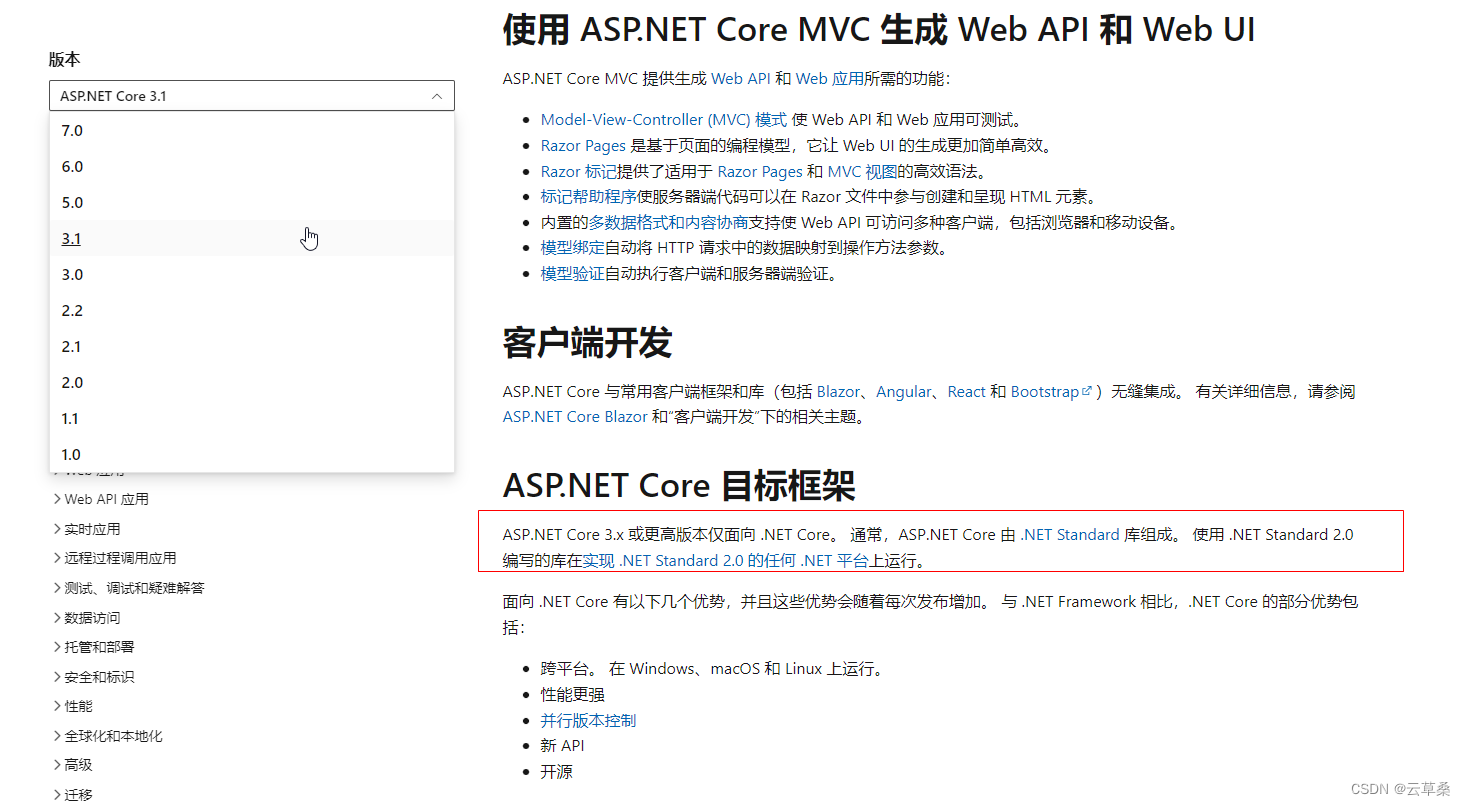The image size is (1466, 806).
Task: Open the 托管和部署 section
Action: (x=94, y=647)
